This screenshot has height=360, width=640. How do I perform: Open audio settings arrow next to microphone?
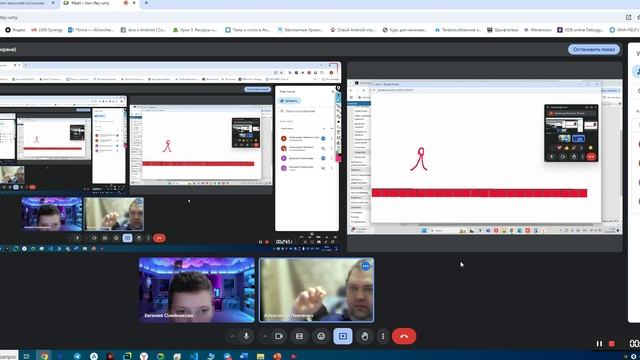coord(232,336)
